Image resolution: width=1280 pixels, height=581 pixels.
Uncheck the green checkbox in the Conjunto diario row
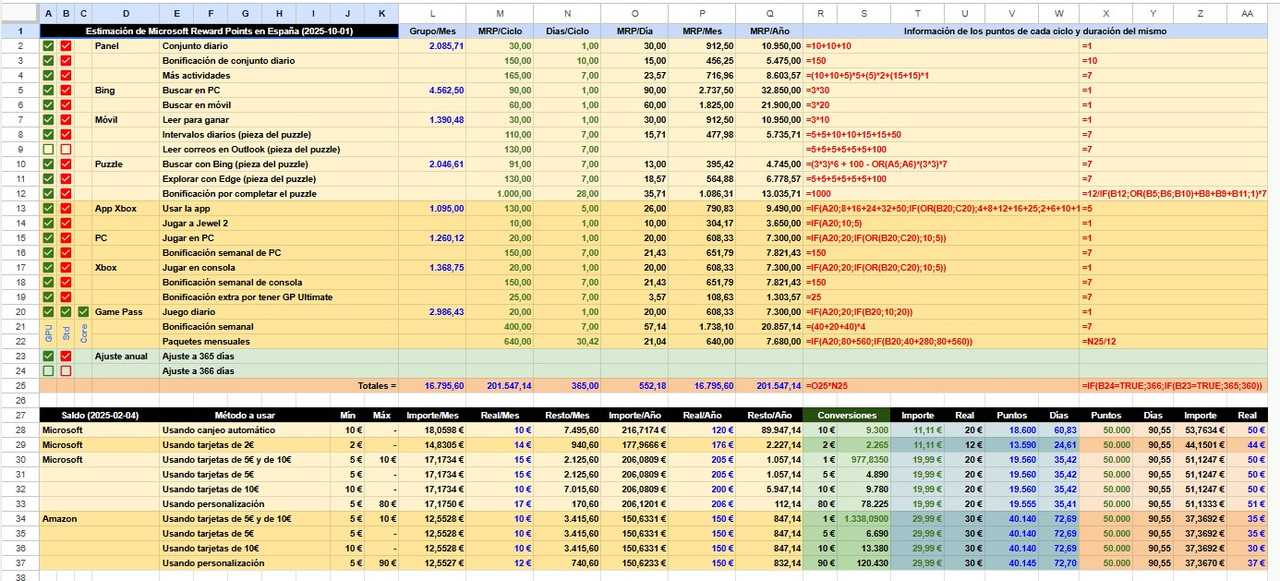(48, 46)
